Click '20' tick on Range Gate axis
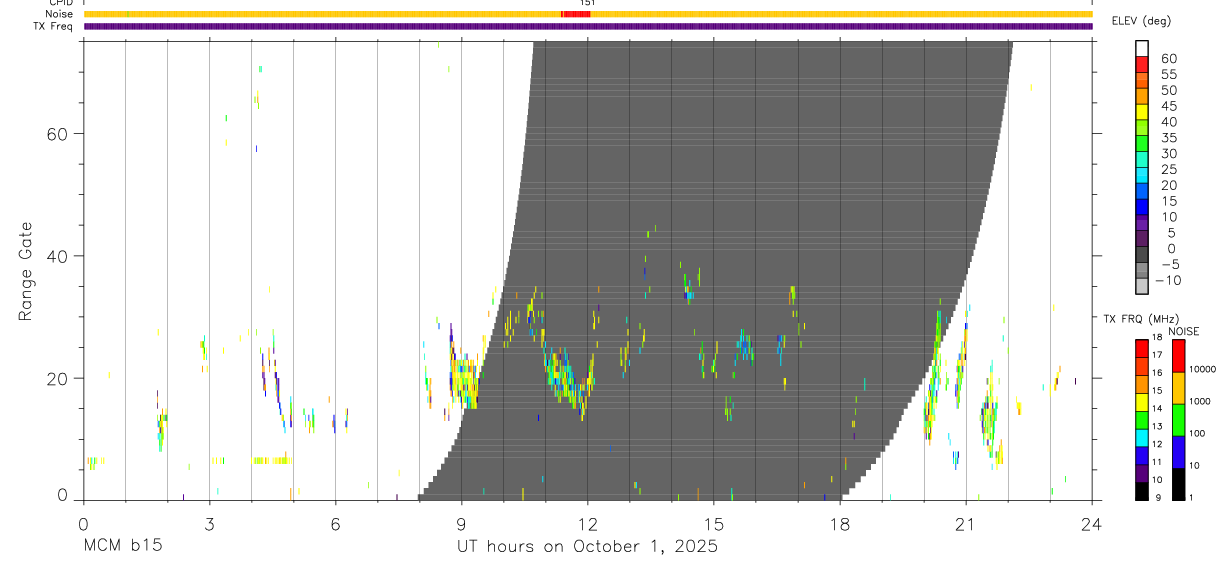1228x567 pixels. click(x=58, y=378)
